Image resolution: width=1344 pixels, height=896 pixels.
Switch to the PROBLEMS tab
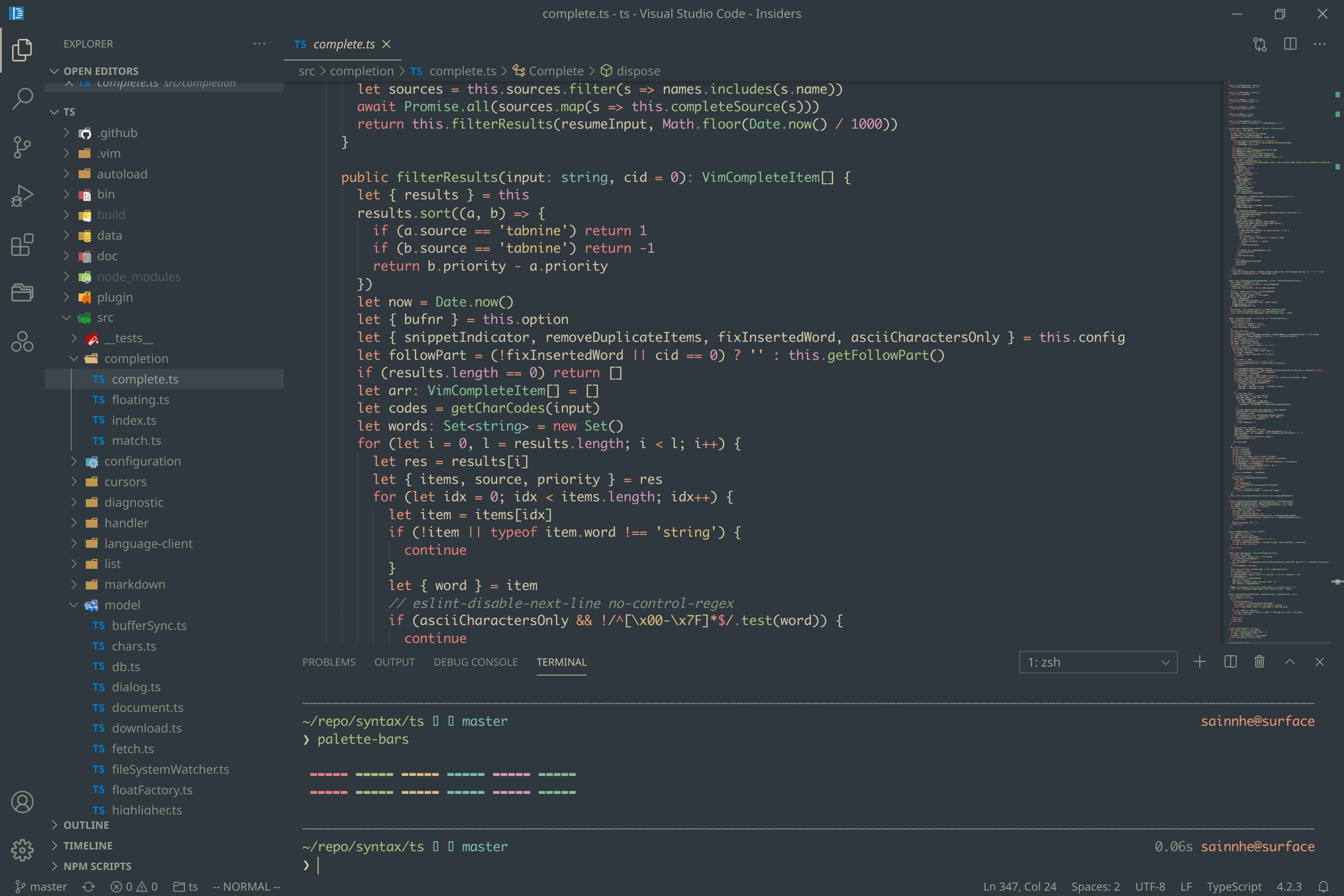(328, 662)
